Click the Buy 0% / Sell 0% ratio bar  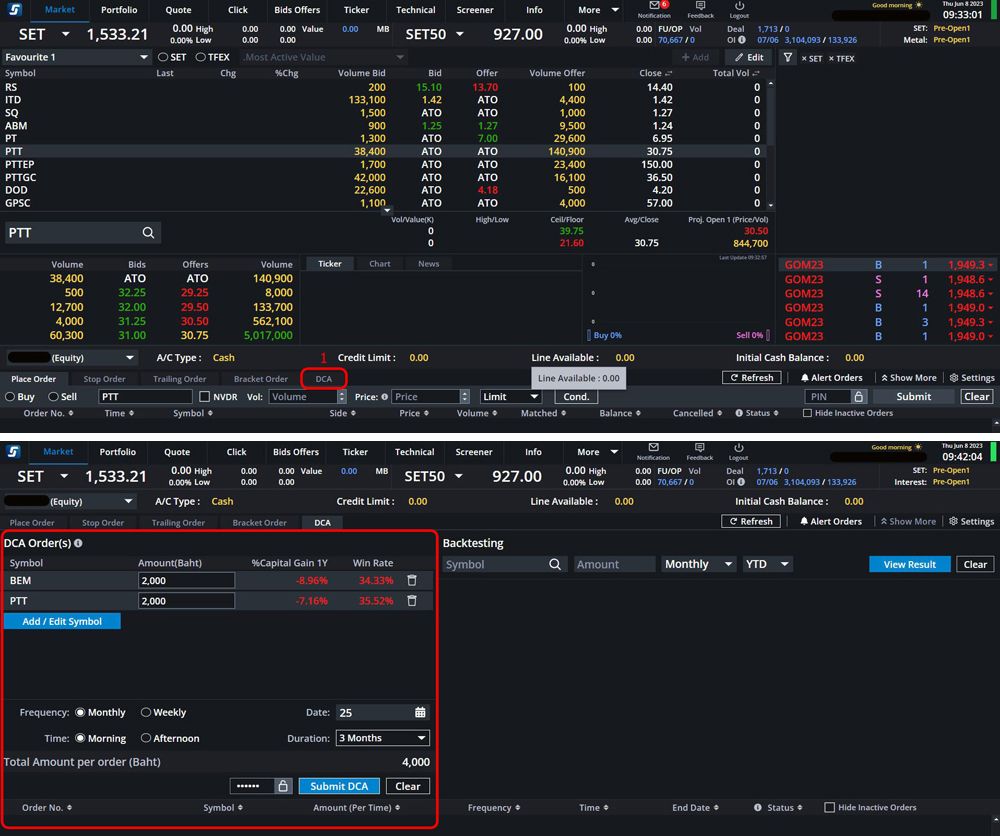pyautogui.click(x=679, y=335)
